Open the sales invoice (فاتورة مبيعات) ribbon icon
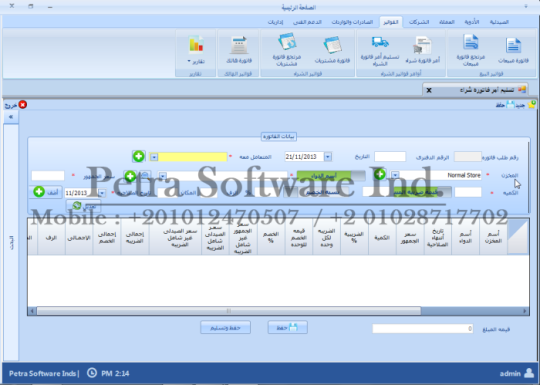The width and height of the screenshot is (540, 385). tap(513, 46)
